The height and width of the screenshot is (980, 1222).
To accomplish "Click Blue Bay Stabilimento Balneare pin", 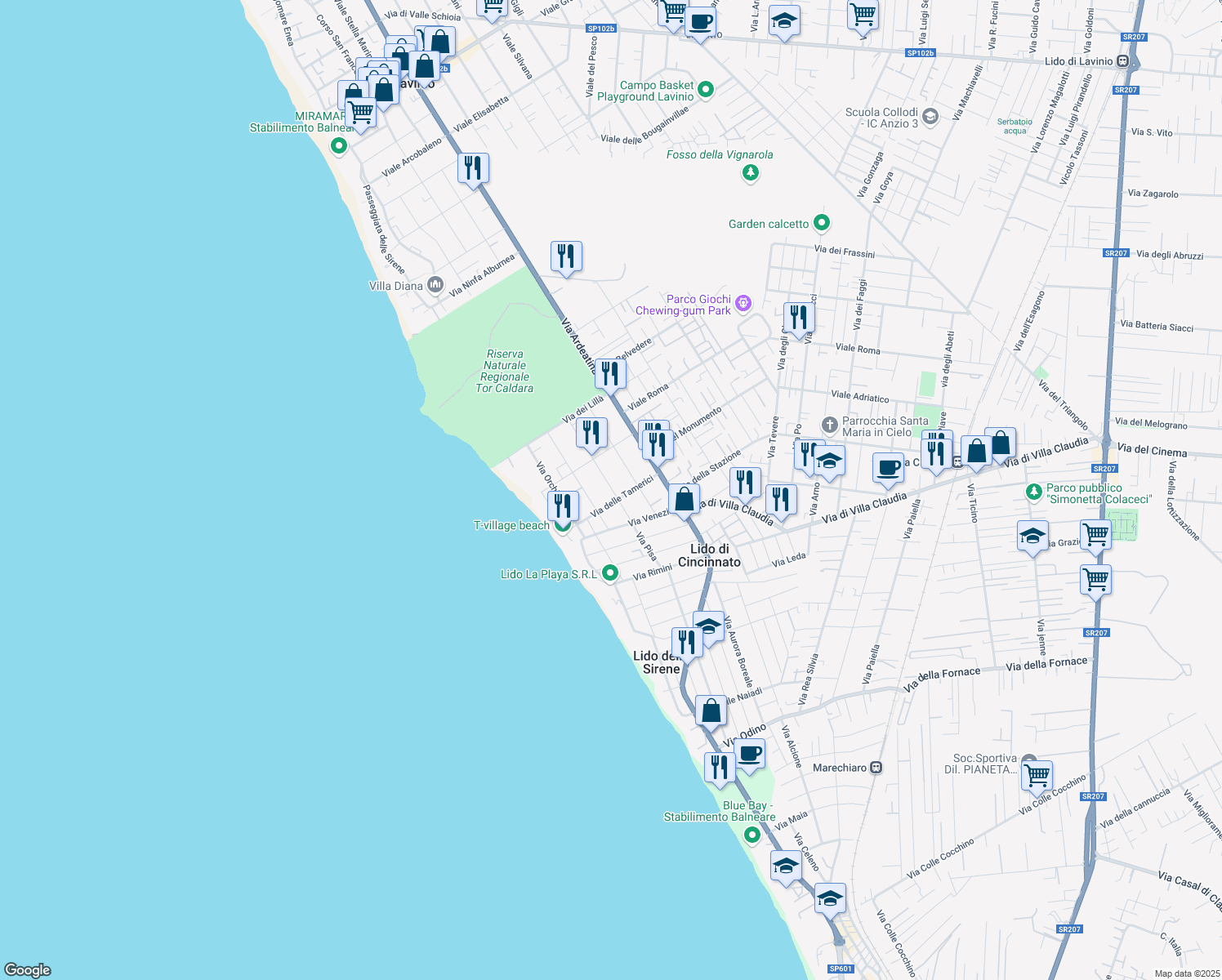I will [751, 835].
